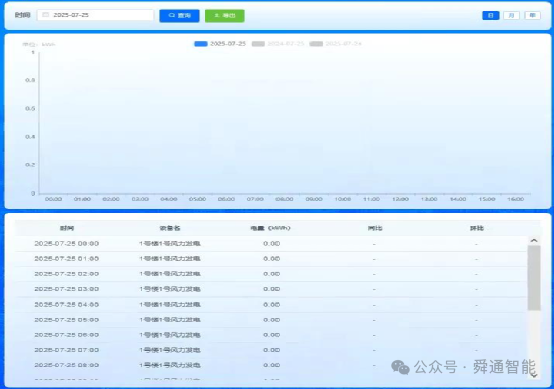Click the table scrollbar up arrow

click(x=534, y=240)
